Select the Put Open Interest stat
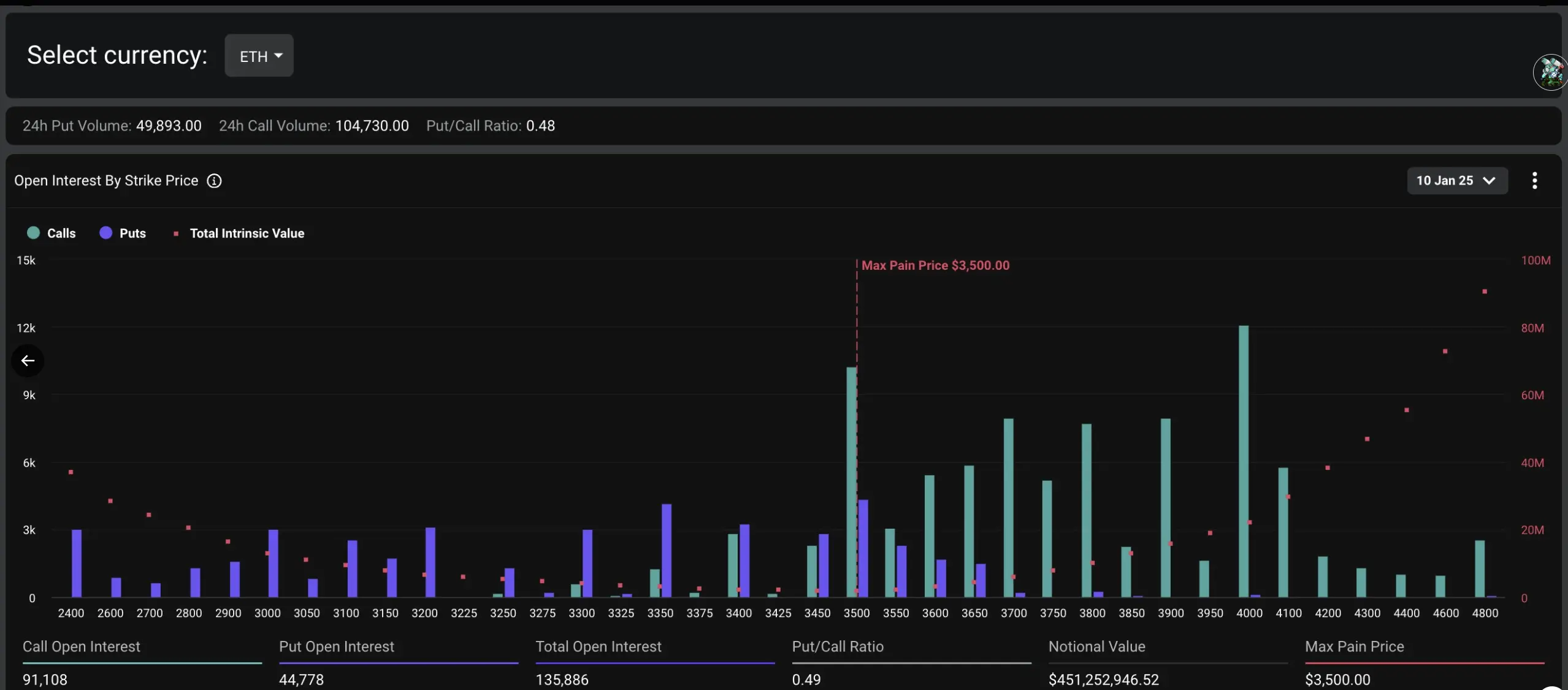The width and height of the screenshot is (1568, 690). coord(336,646)
